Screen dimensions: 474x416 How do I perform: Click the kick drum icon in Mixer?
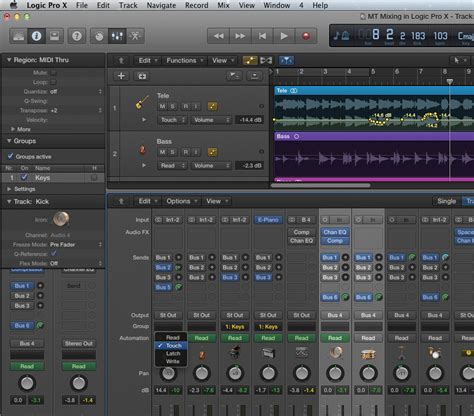pyautogui.click(x=335, y=353)
